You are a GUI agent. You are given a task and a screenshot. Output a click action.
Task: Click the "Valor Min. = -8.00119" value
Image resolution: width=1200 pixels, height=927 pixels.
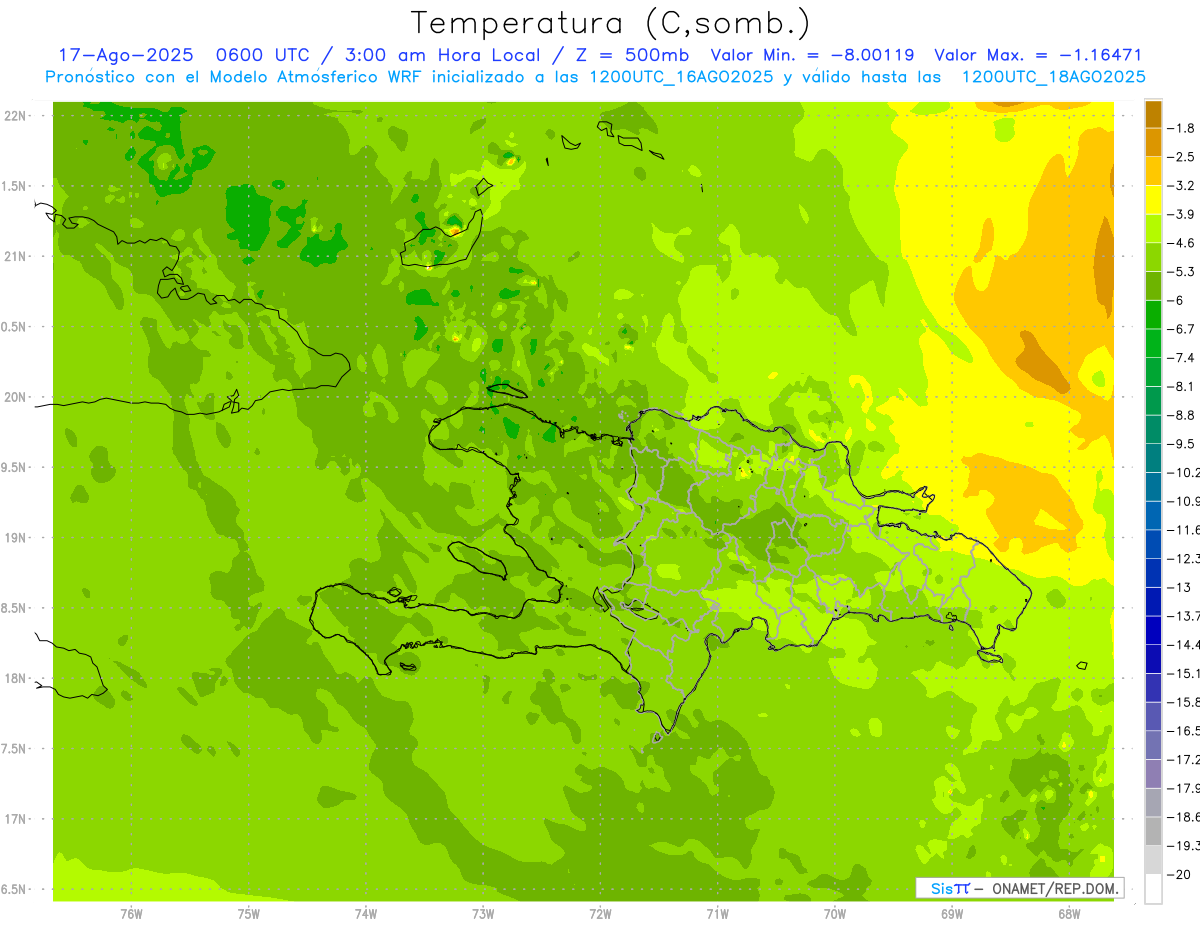coord(812,55)
